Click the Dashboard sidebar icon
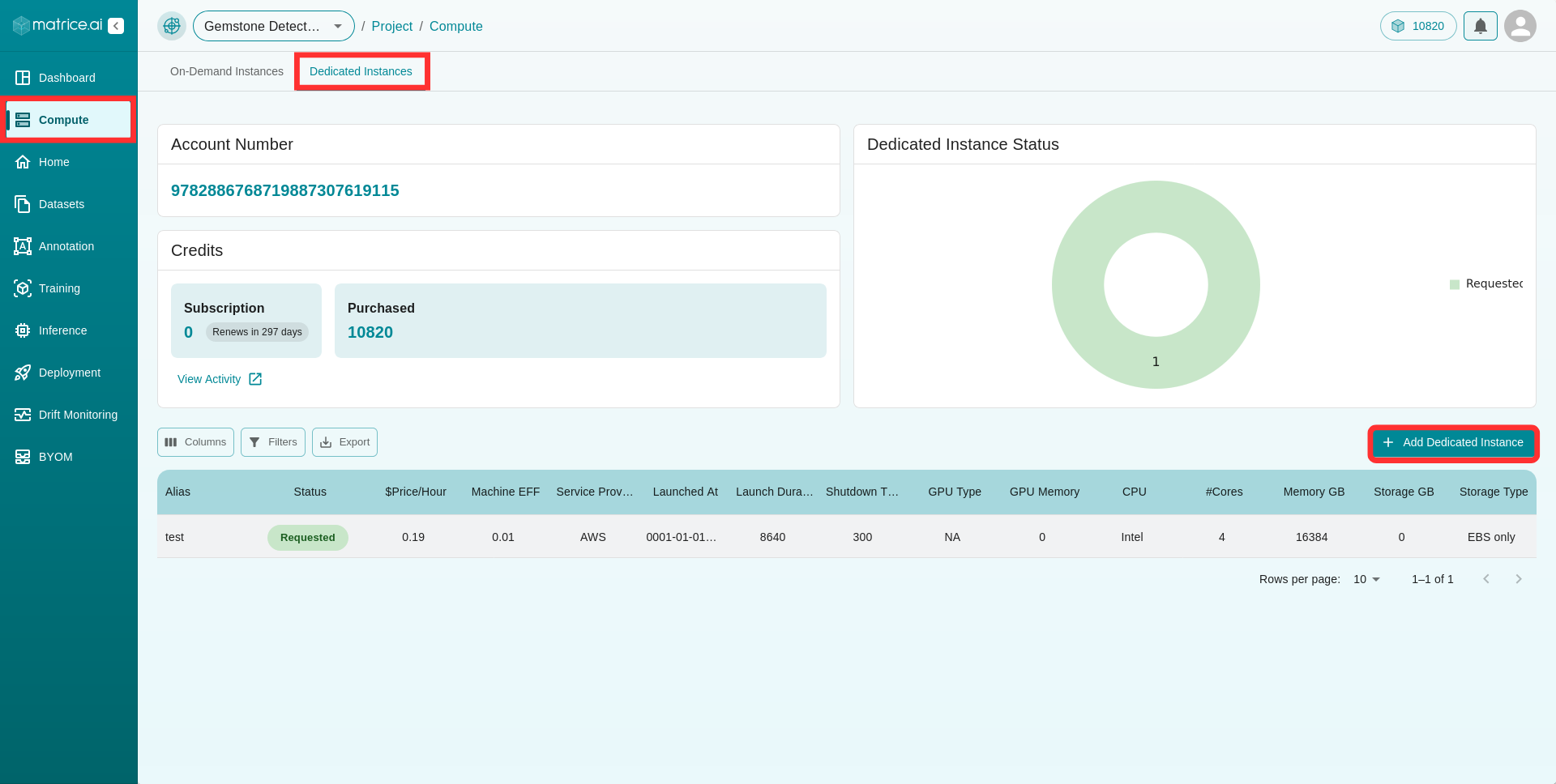The height and width of the screenshot is (784, 1556). (x=23, y=78)
